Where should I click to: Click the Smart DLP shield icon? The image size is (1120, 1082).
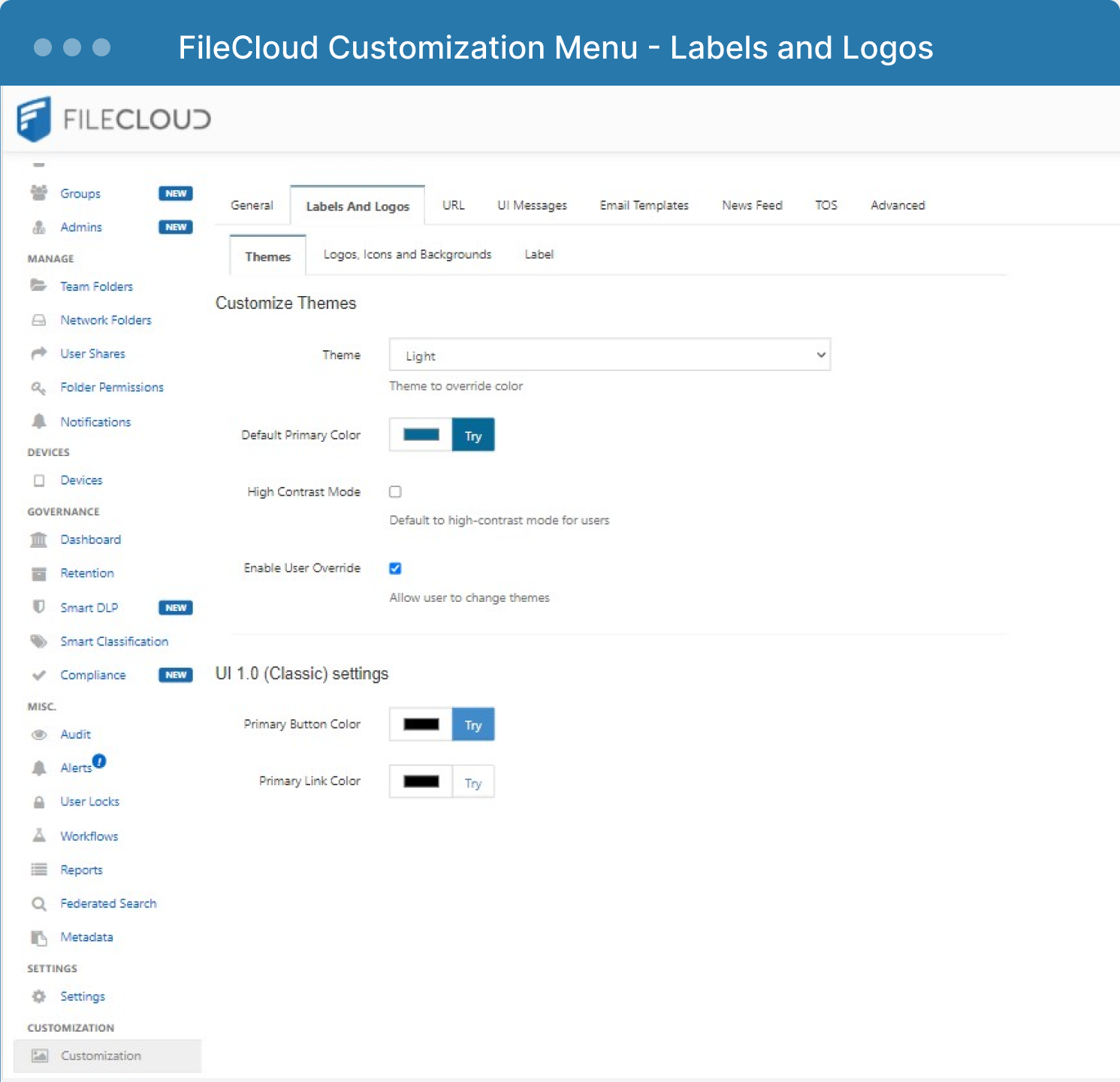[39, 606]
